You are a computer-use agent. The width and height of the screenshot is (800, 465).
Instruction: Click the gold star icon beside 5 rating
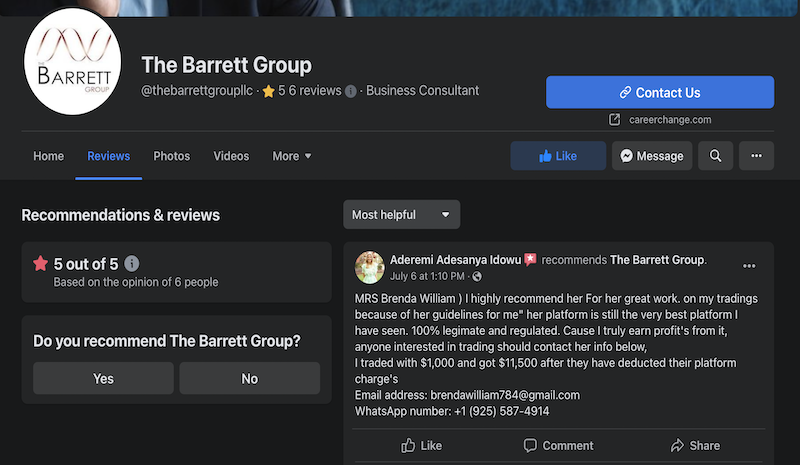[x=268, y=91]
